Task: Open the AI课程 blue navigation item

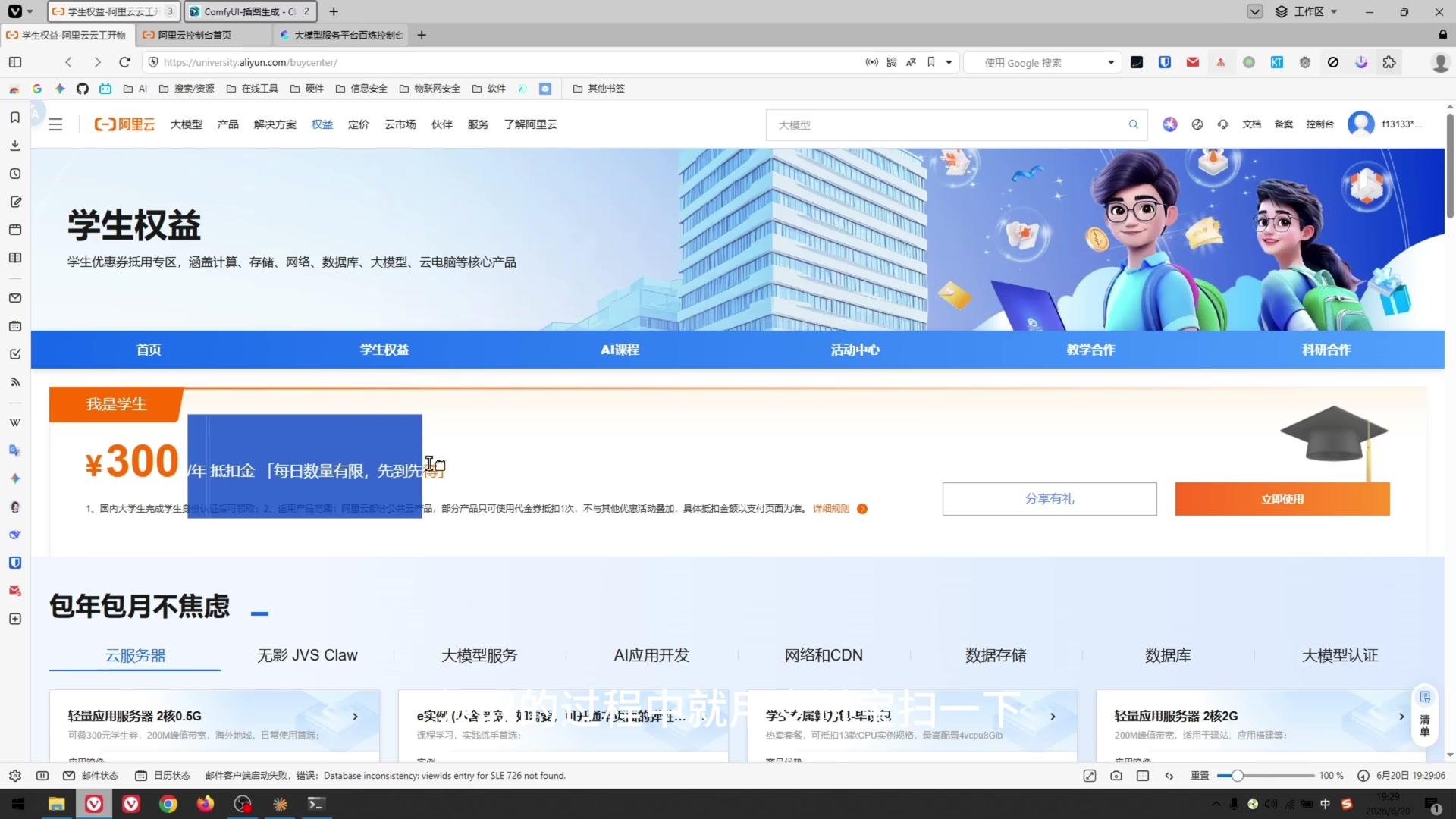Action: pos(620,350)
